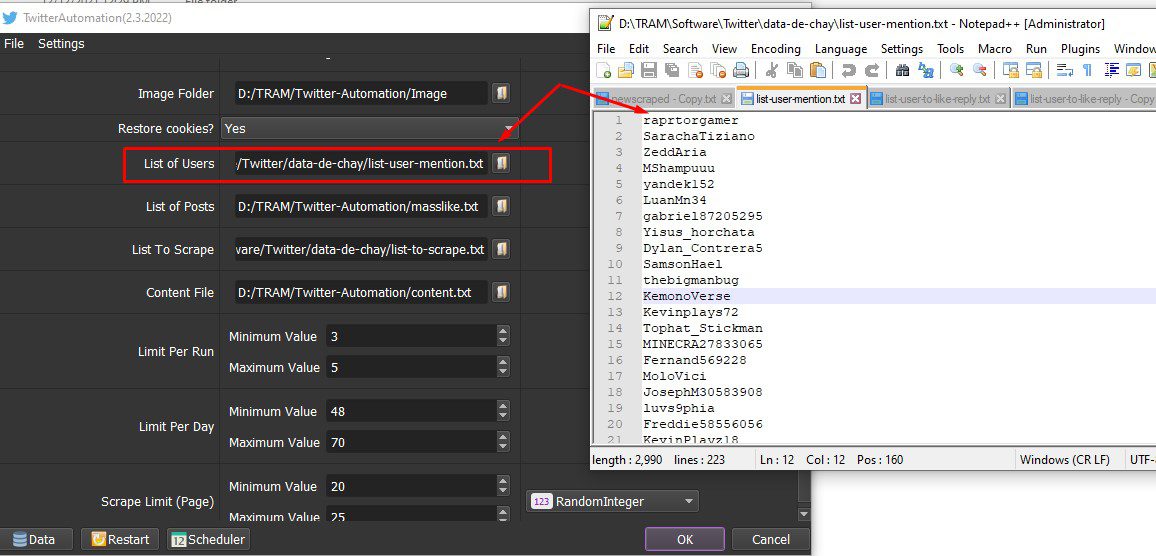Click the New file icon in Notepad++
1156x556 pixels.
(x=603, y=71)
